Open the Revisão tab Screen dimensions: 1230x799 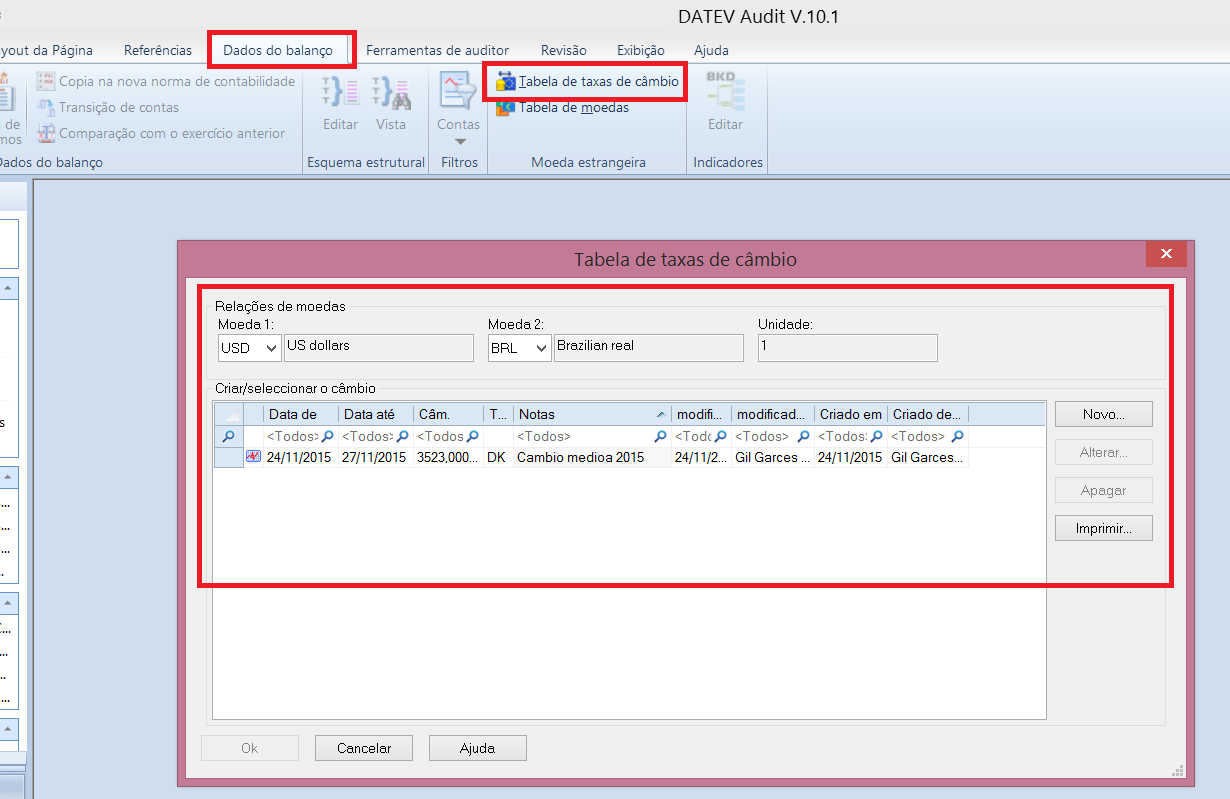click(564, 50)
